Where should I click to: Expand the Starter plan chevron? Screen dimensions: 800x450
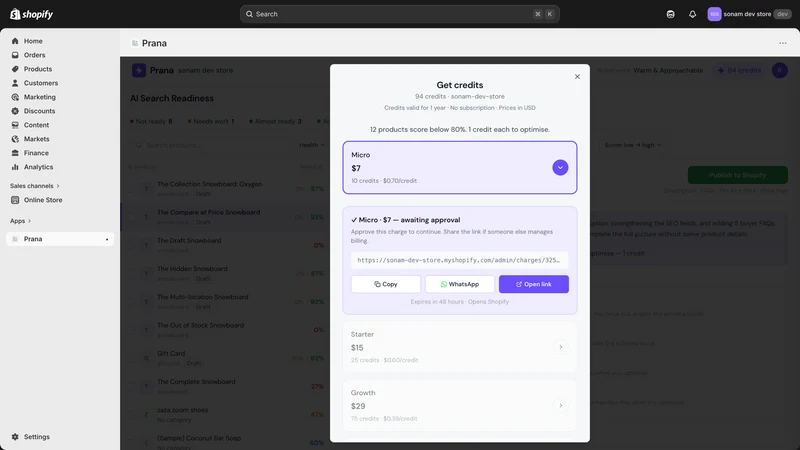coord(561,347)
